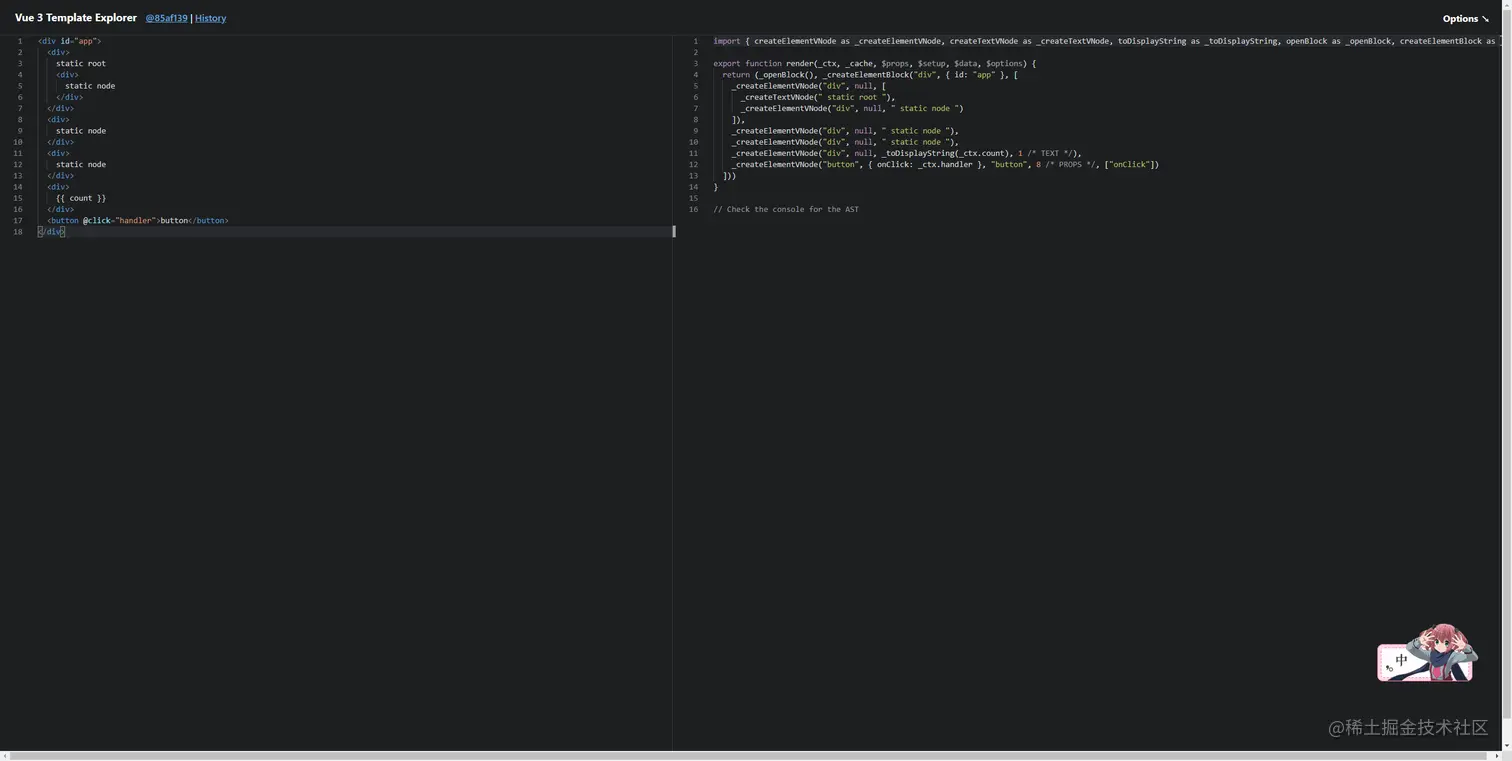Viewport: 1512px width, 761px height.
Task: Click '// Check the console for the AST' comment
Action: coord(786,209)
